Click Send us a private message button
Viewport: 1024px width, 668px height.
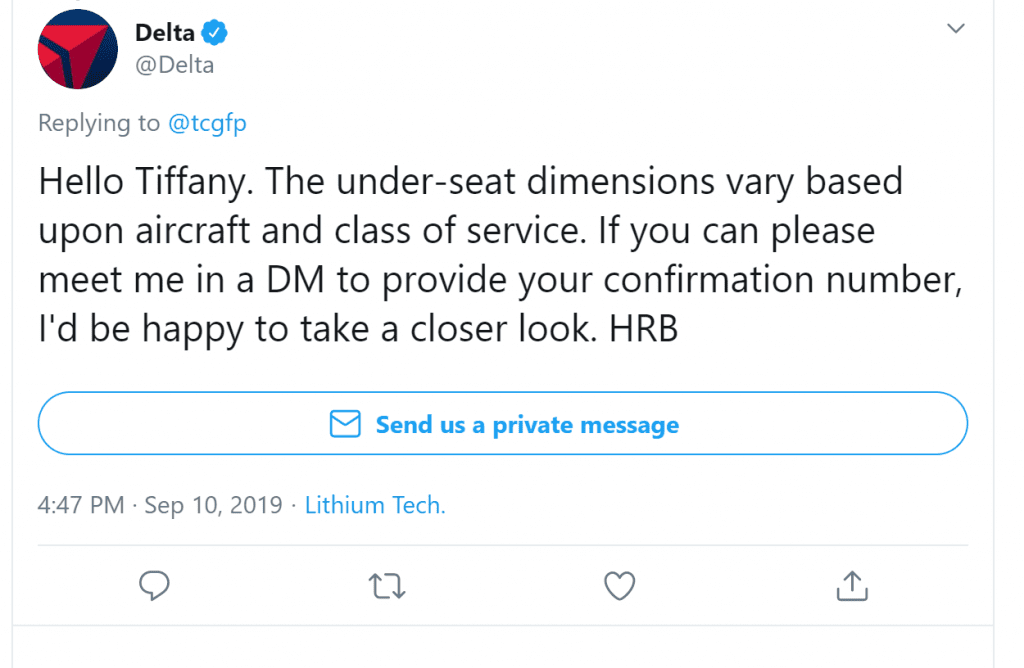(x=503, y=423)
